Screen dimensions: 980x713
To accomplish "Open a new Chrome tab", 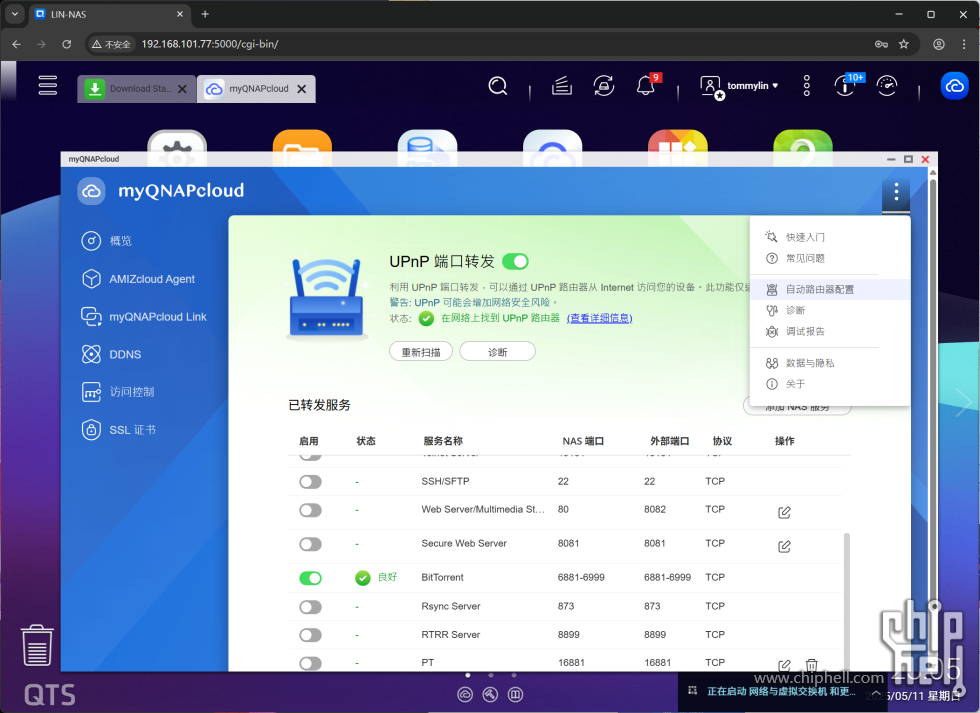I will (x=205, y=14).
